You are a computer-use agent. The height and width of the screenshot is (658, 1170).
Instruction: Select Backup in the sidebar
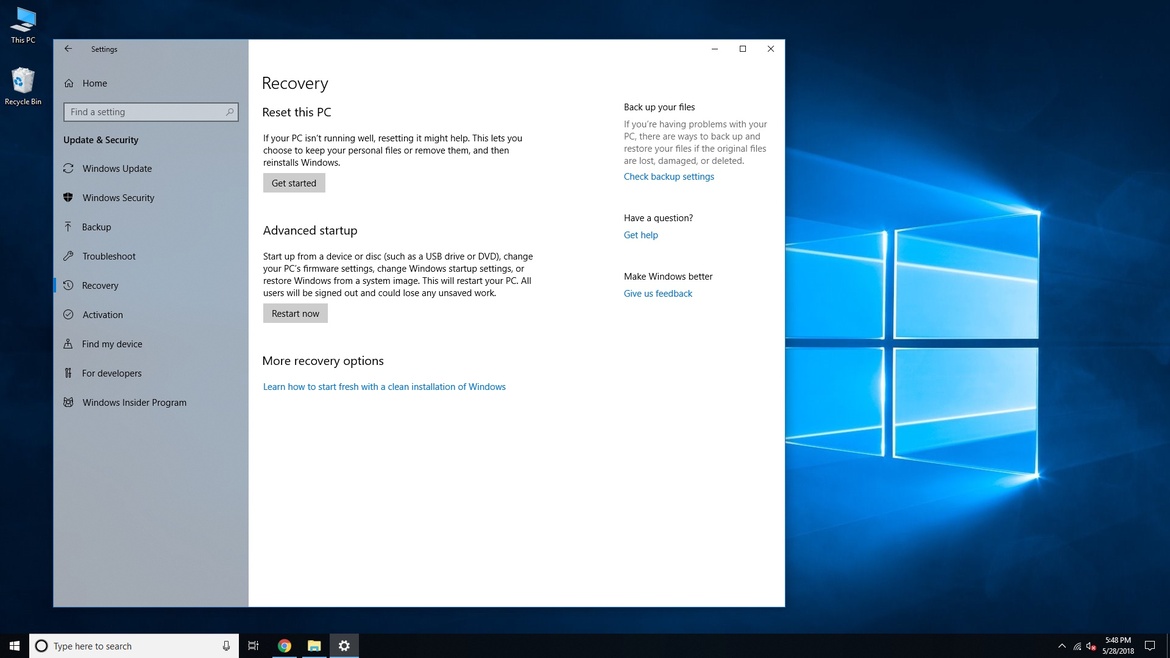(96, 227)
